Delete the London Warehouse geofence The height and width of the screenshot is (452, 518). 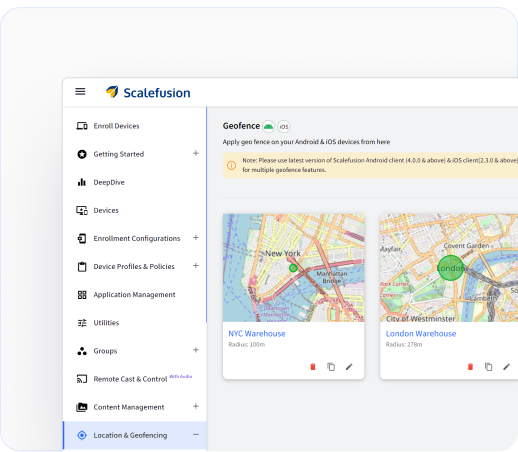470,367
